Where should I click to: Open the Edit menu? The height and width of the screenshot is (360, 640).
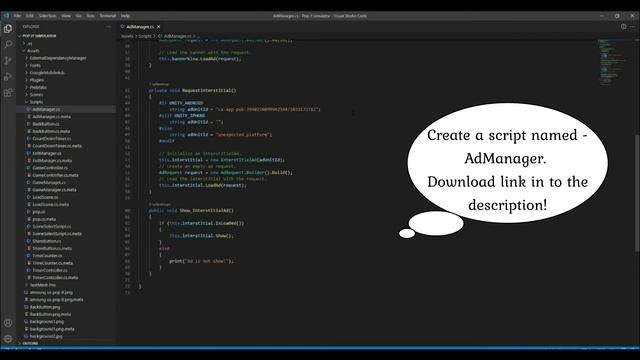tap(30, 16)
